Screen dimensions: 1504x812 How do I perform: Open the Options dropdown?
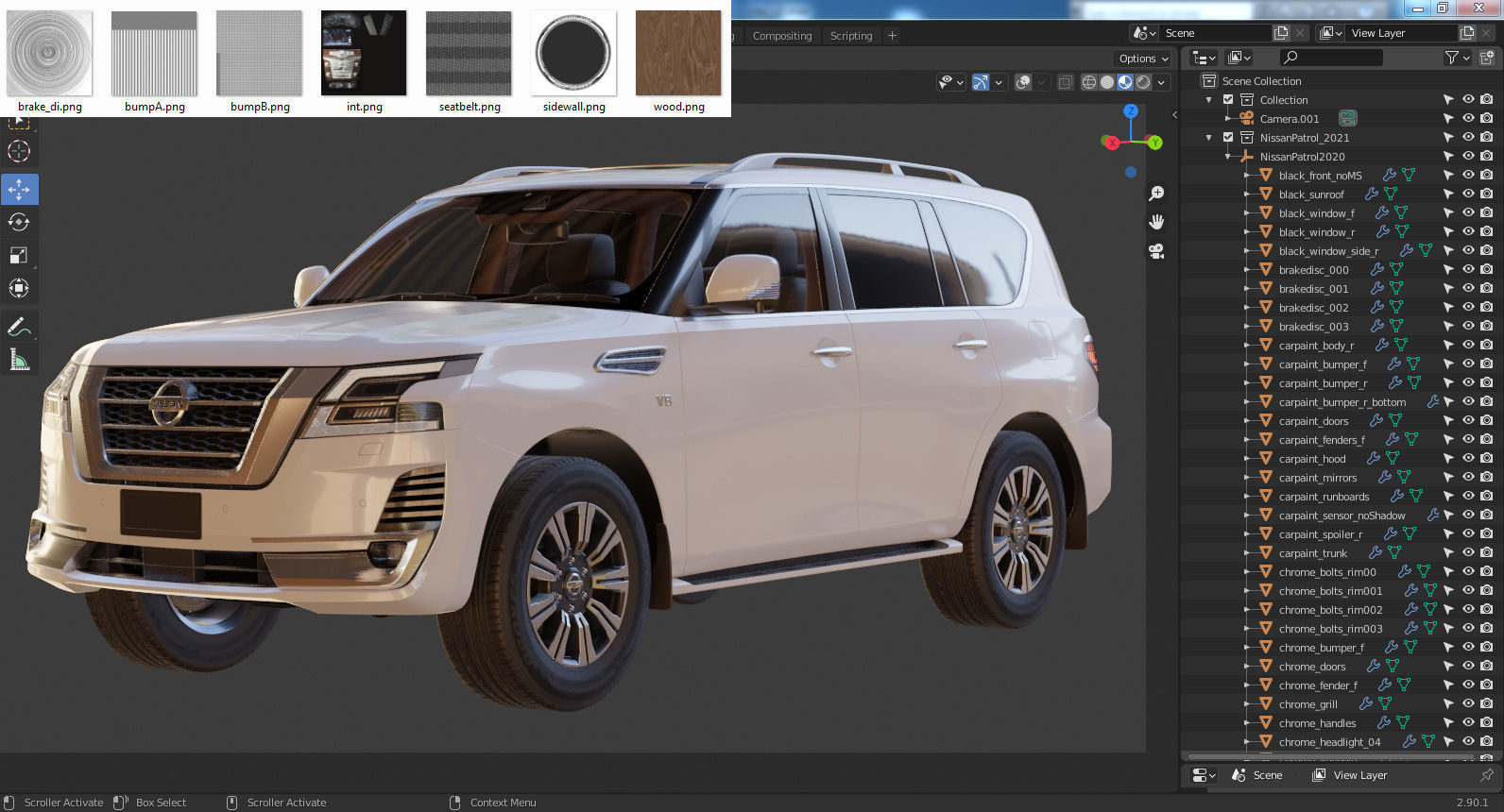click(x=1143, y=58)
